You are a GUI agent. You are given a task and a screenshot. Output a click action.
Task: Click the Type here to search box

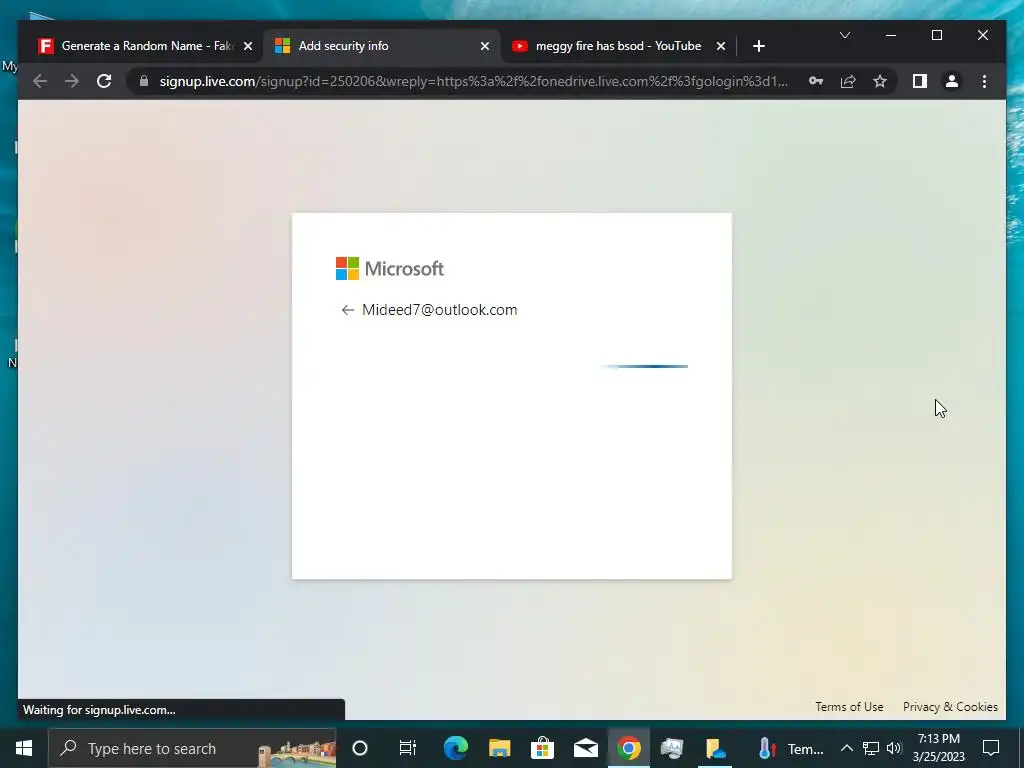pyautogui.click(x=192, y=748)
